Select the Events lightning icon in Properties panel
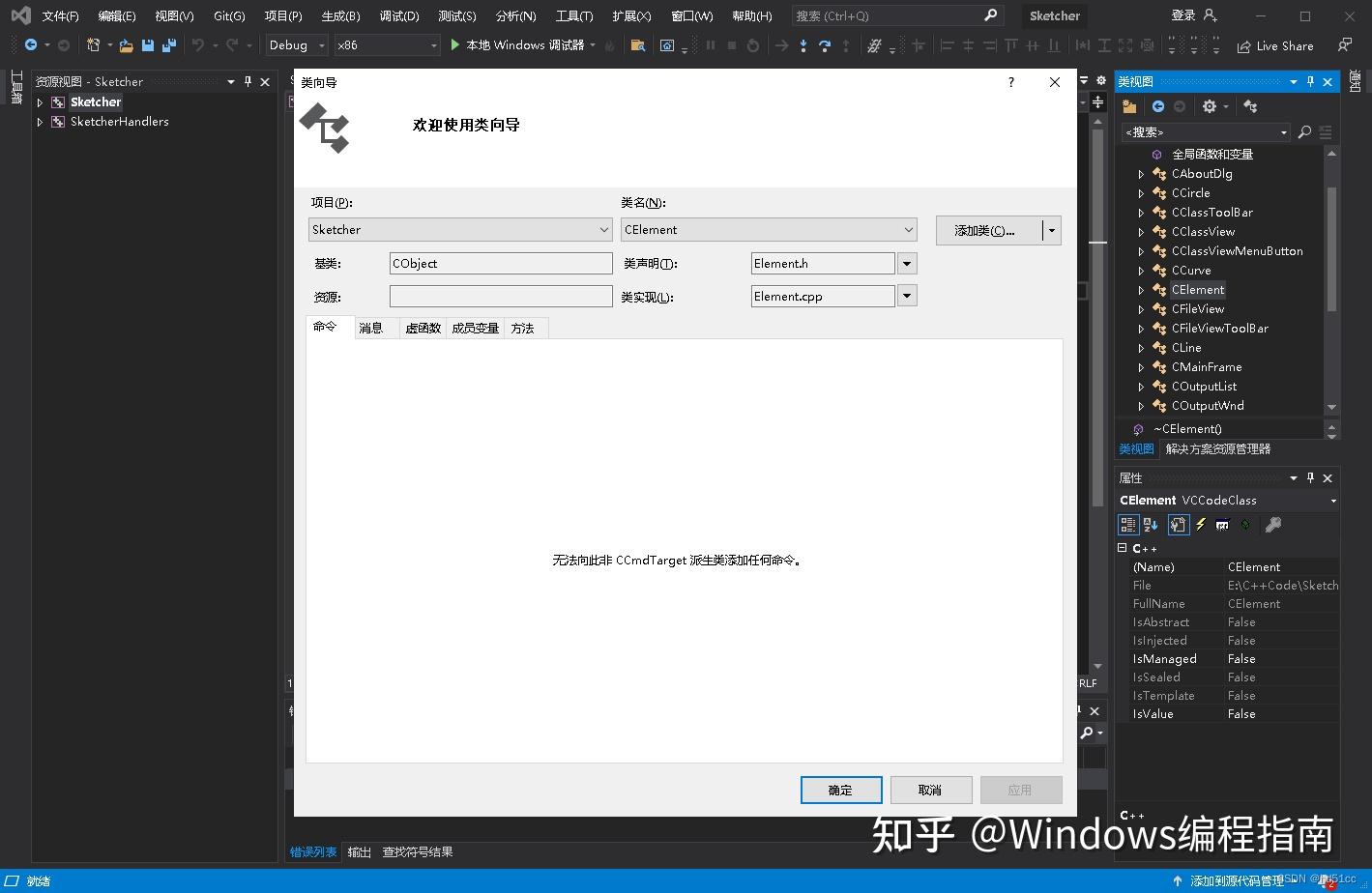Image resolution: width=1372 pixels, height=893 pixels. click(1199, 524)
